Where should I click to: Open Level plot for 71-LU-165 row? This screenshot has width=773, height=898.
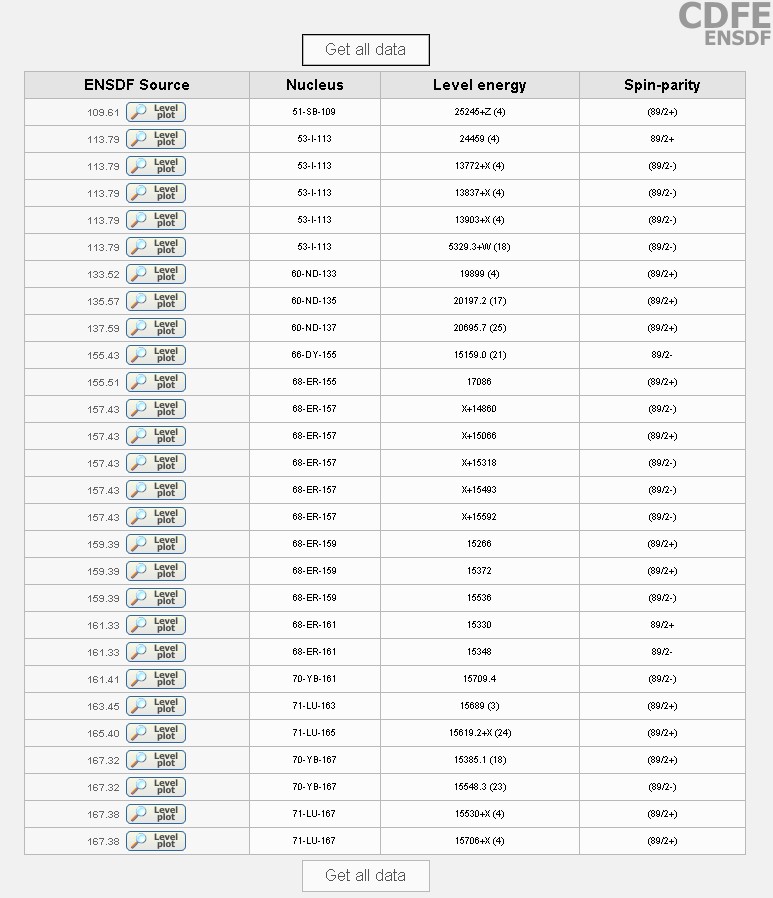(x=156, y=733)
